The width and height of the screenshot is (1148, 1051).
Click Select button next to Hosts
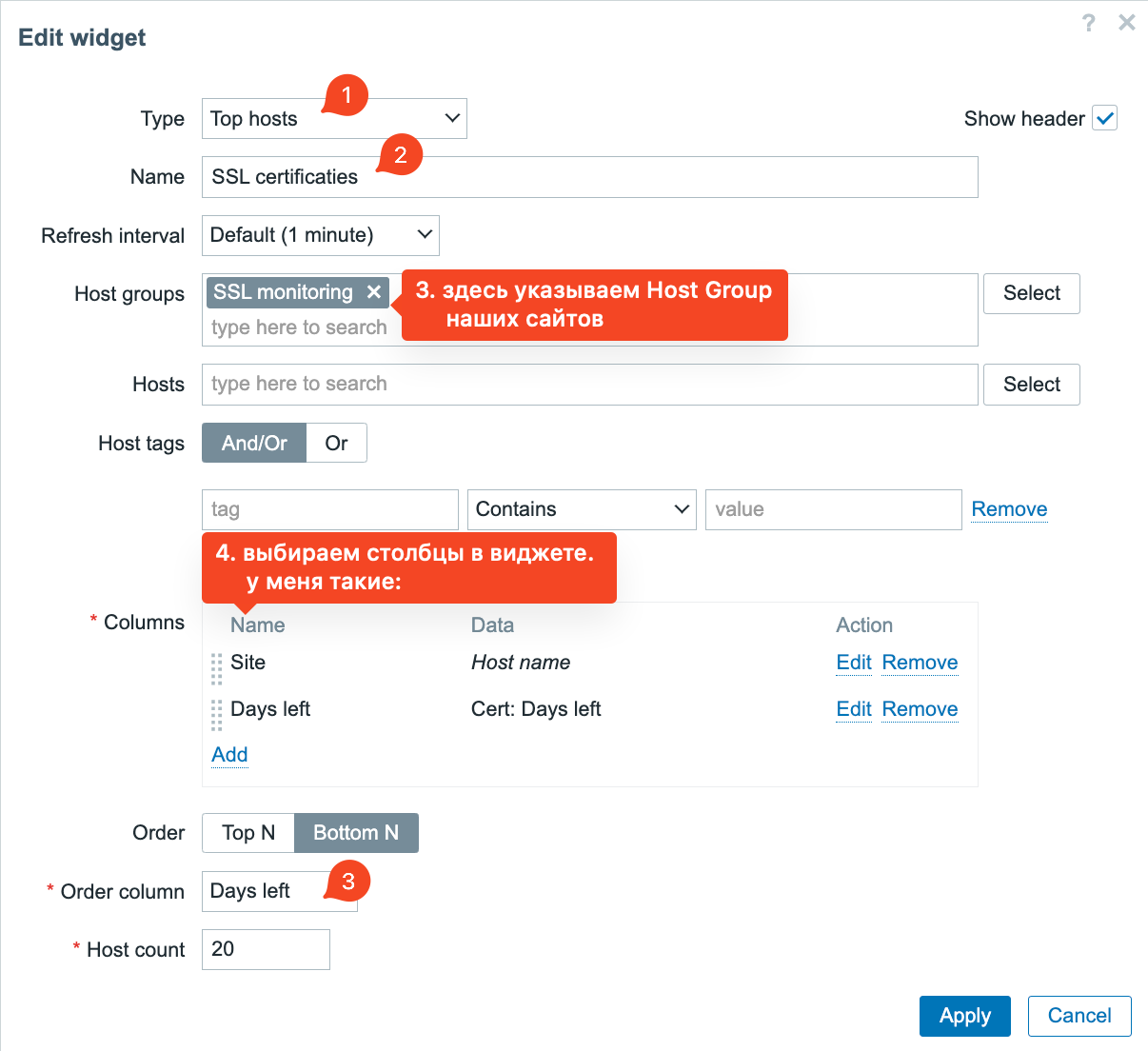(1031, 385)
